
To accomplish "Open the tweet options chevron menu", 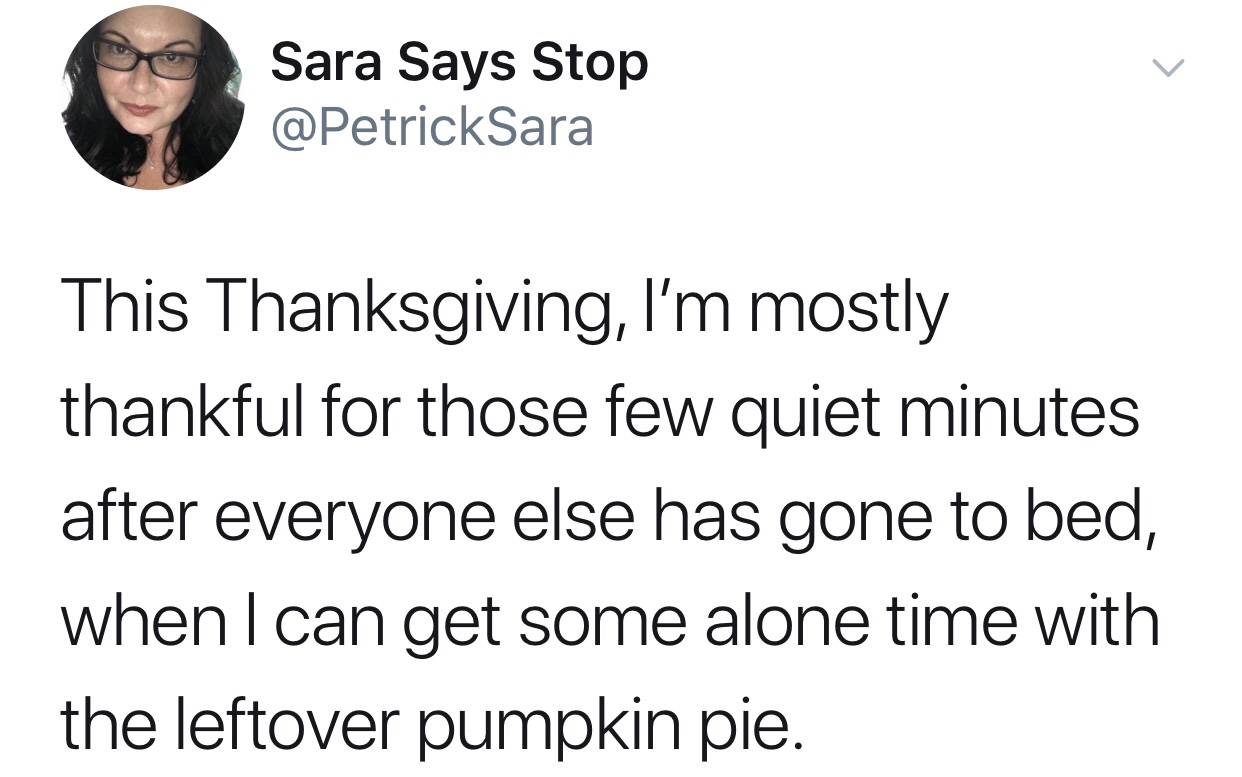I will 1166,69.
